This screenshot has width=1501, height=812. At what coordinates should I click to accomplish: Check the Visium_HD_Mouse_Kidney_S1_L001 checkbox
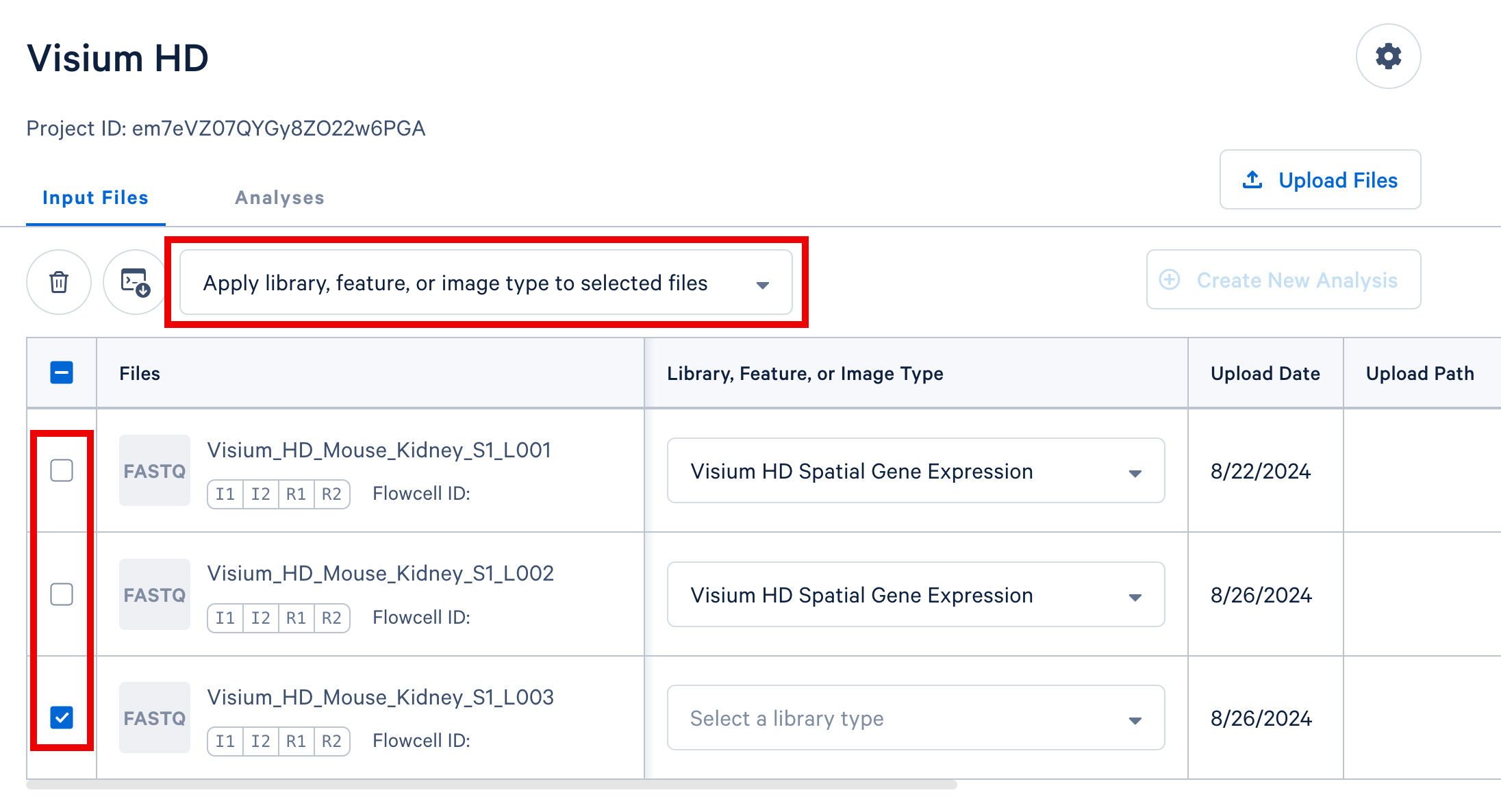[62, 470]
